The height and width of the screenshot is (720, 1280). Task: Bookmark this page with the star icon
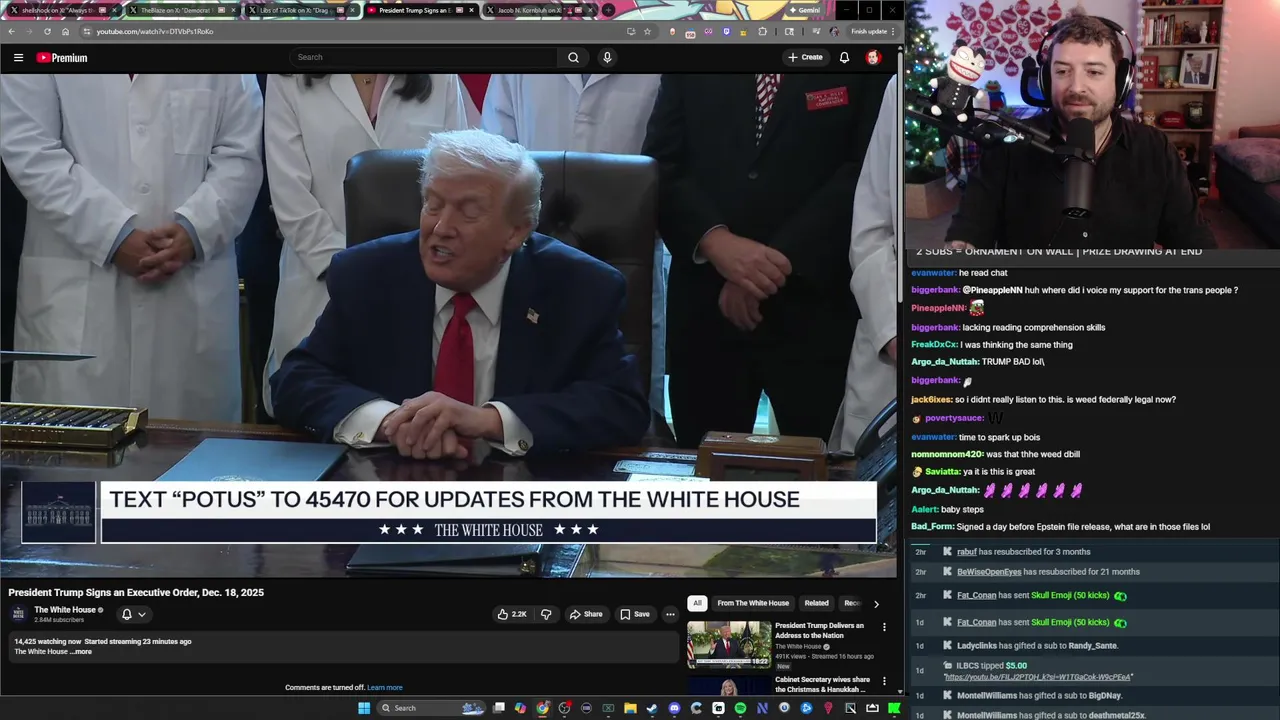(x=647, y=31)
